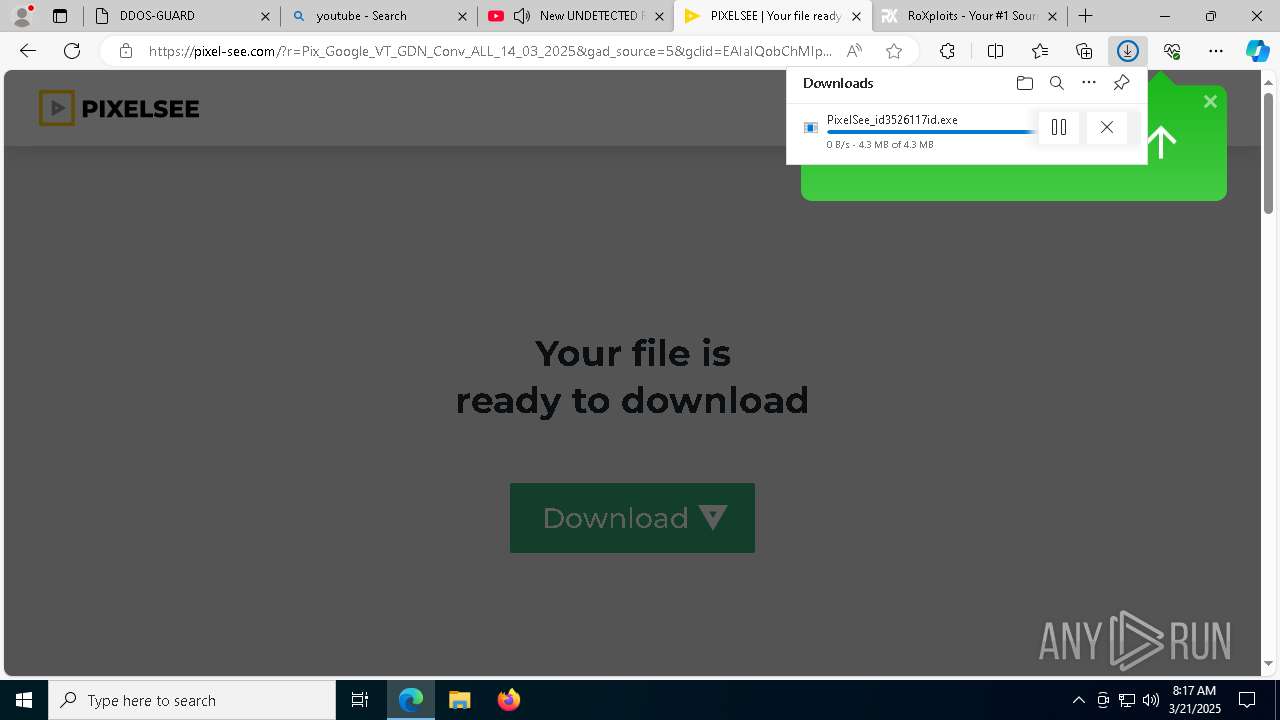Click the 8:17 AM clock
Screen dimensions: 1280x720
[1194, 691]
